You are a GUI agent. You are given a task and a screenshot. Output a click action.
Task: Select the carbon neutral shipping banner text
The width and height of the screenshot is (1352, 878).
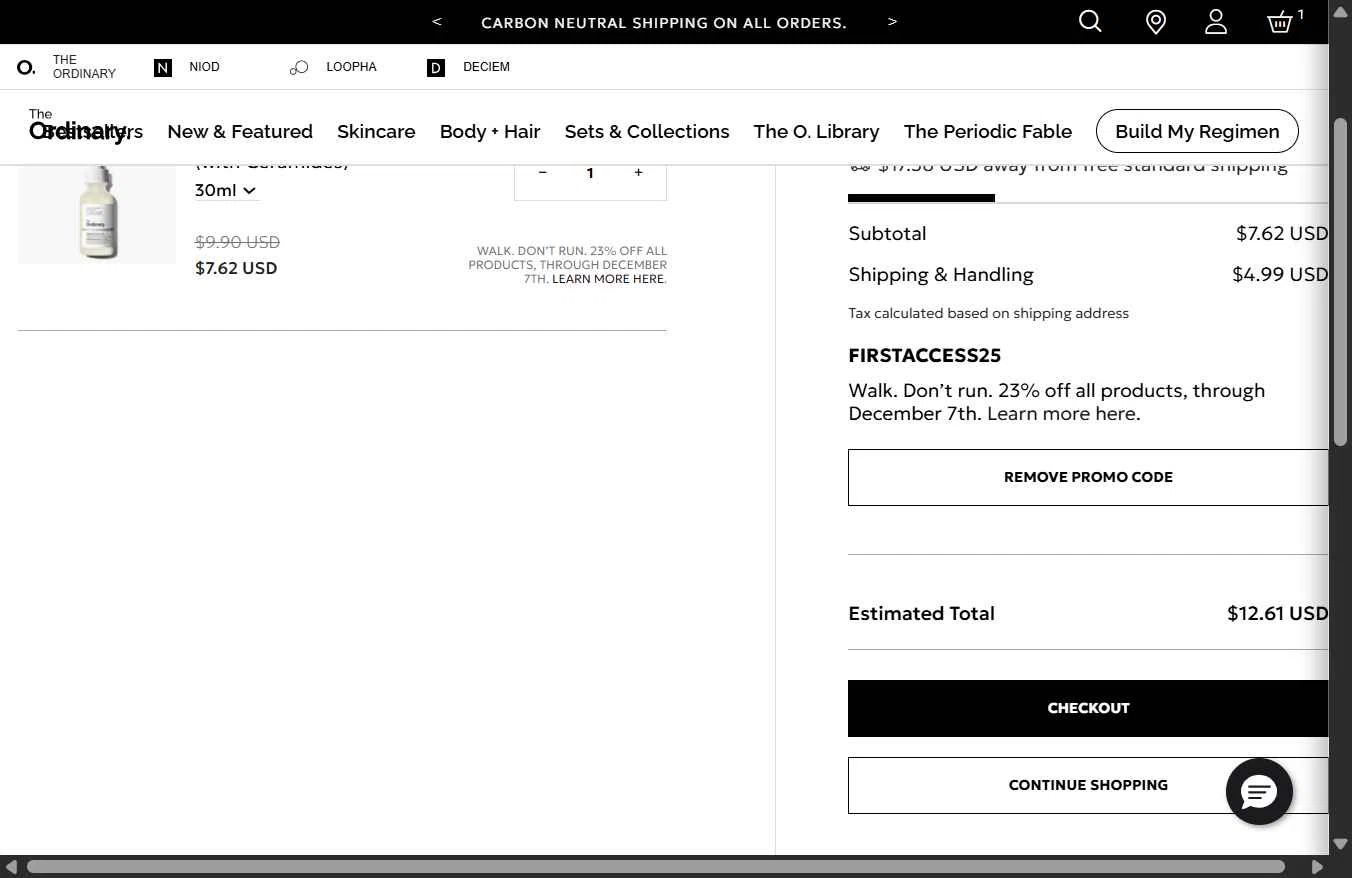[x=664, y=22]
